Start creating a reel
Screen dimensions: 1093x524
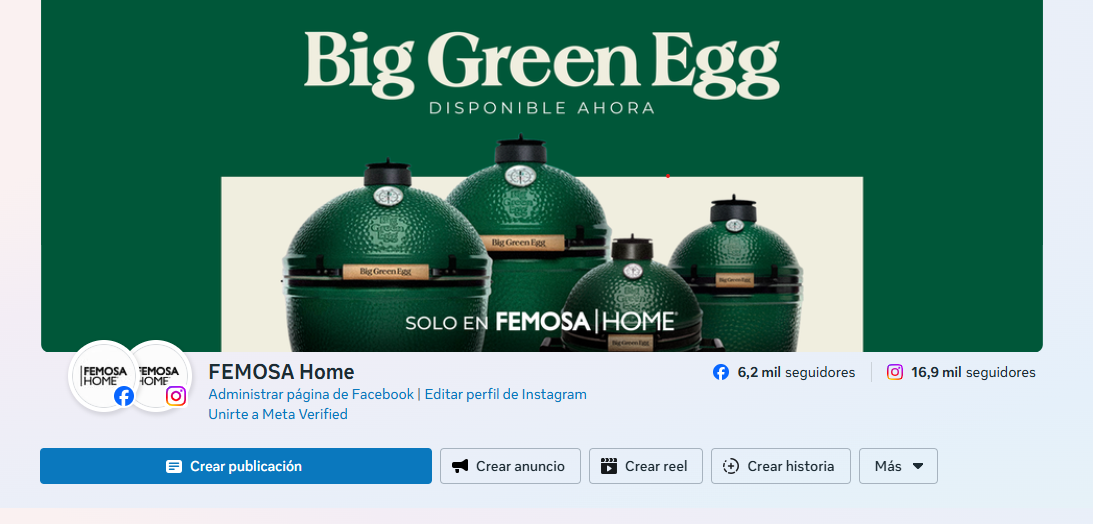(x=645, y=466)
